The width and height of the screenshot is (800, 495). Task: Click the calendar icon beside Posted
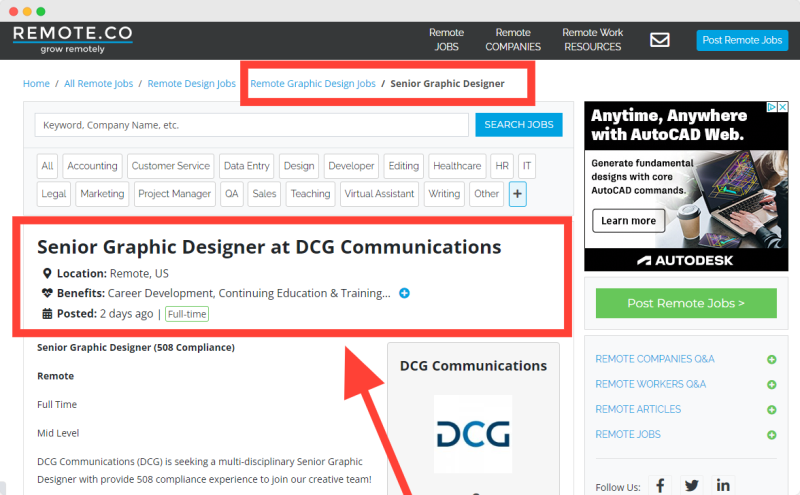click(47, 313)
